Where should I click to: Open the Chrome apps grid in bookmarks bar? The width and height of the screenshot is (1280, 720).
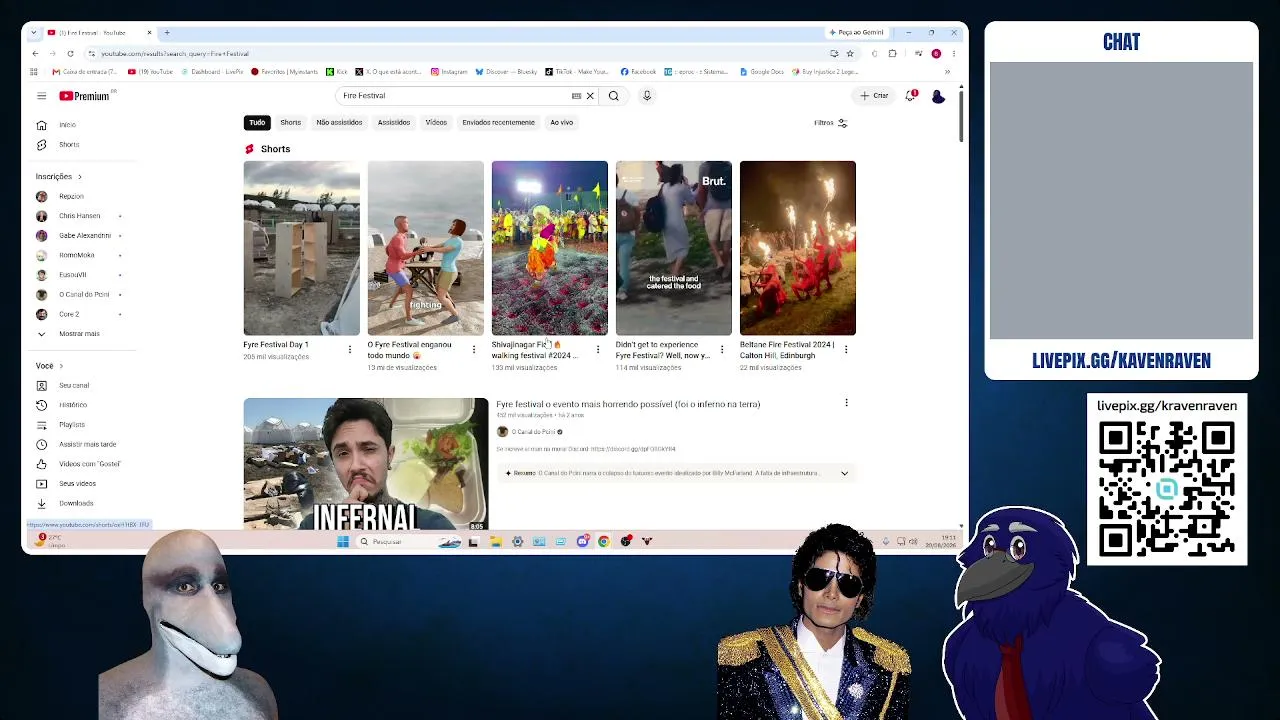point(33,72)
